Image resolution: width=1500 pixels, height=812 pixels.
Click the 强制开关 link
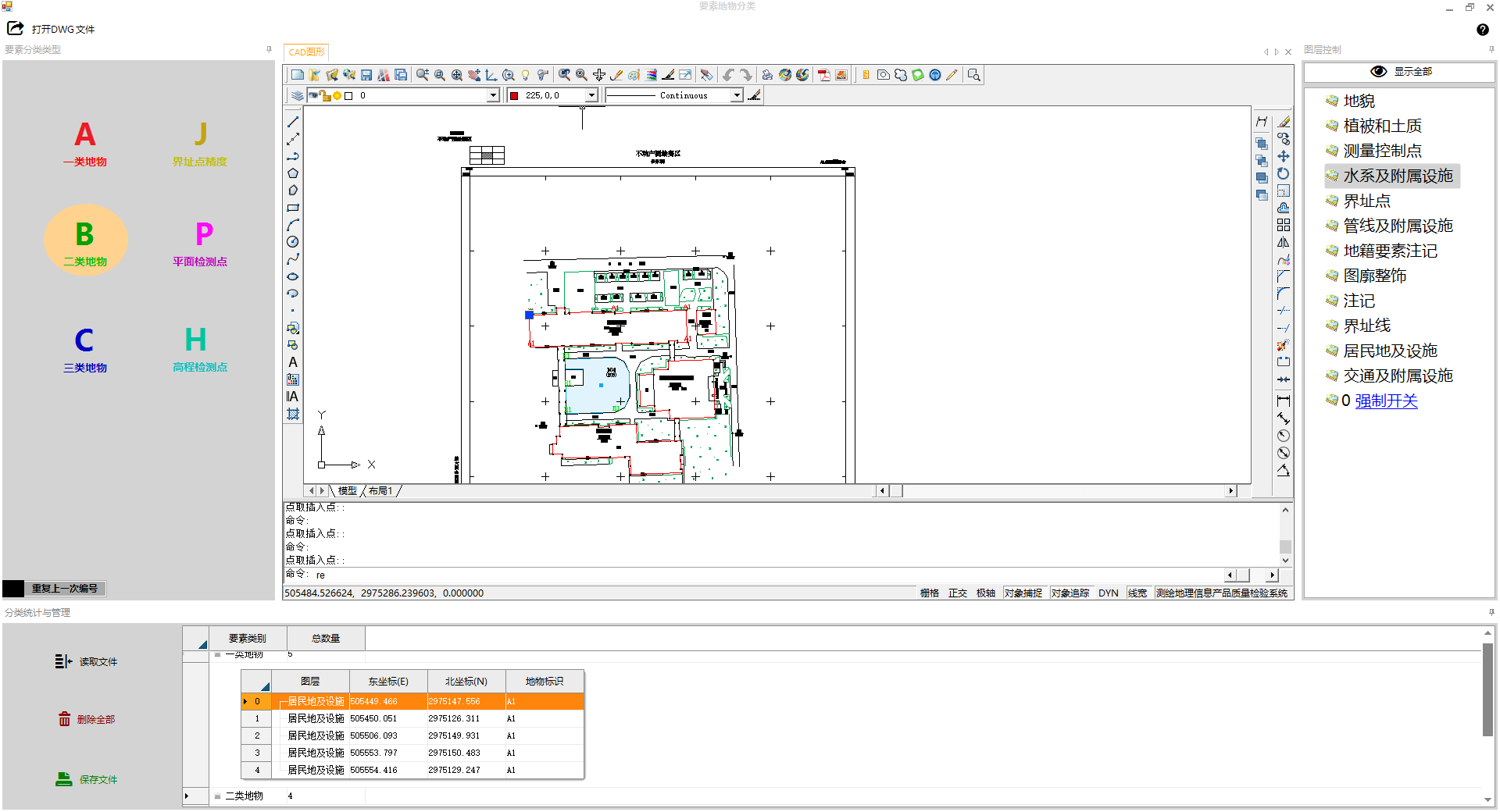point(1386,401)
